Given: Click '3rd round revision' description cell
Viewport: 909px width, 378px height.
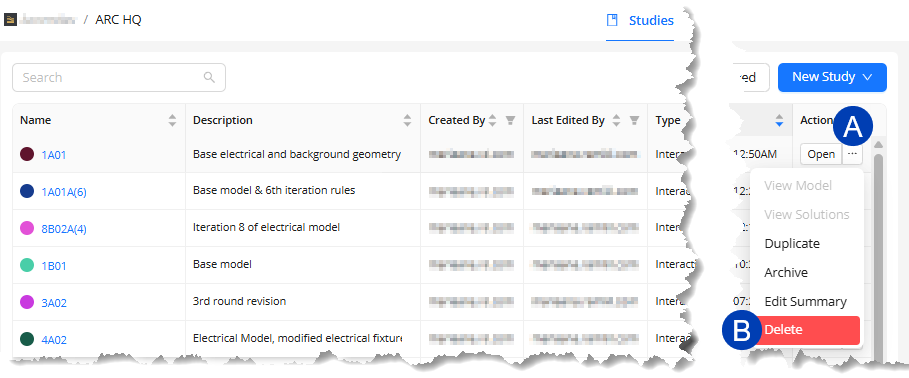Looking at the screenshot, I should (239, 301).
